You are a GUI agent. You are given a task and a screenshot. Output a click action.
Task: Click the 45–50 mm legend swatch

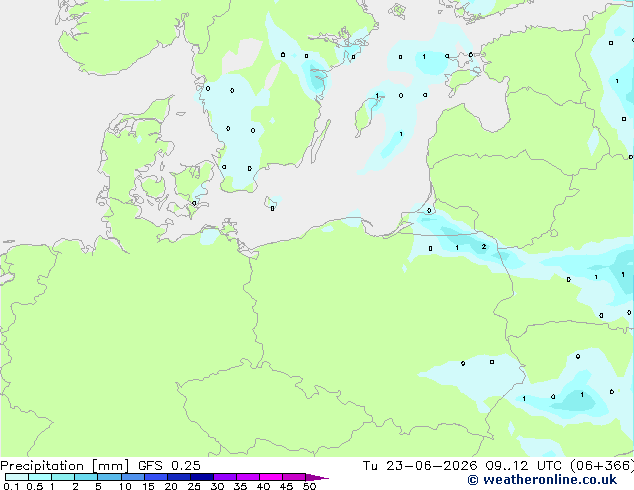294,477
